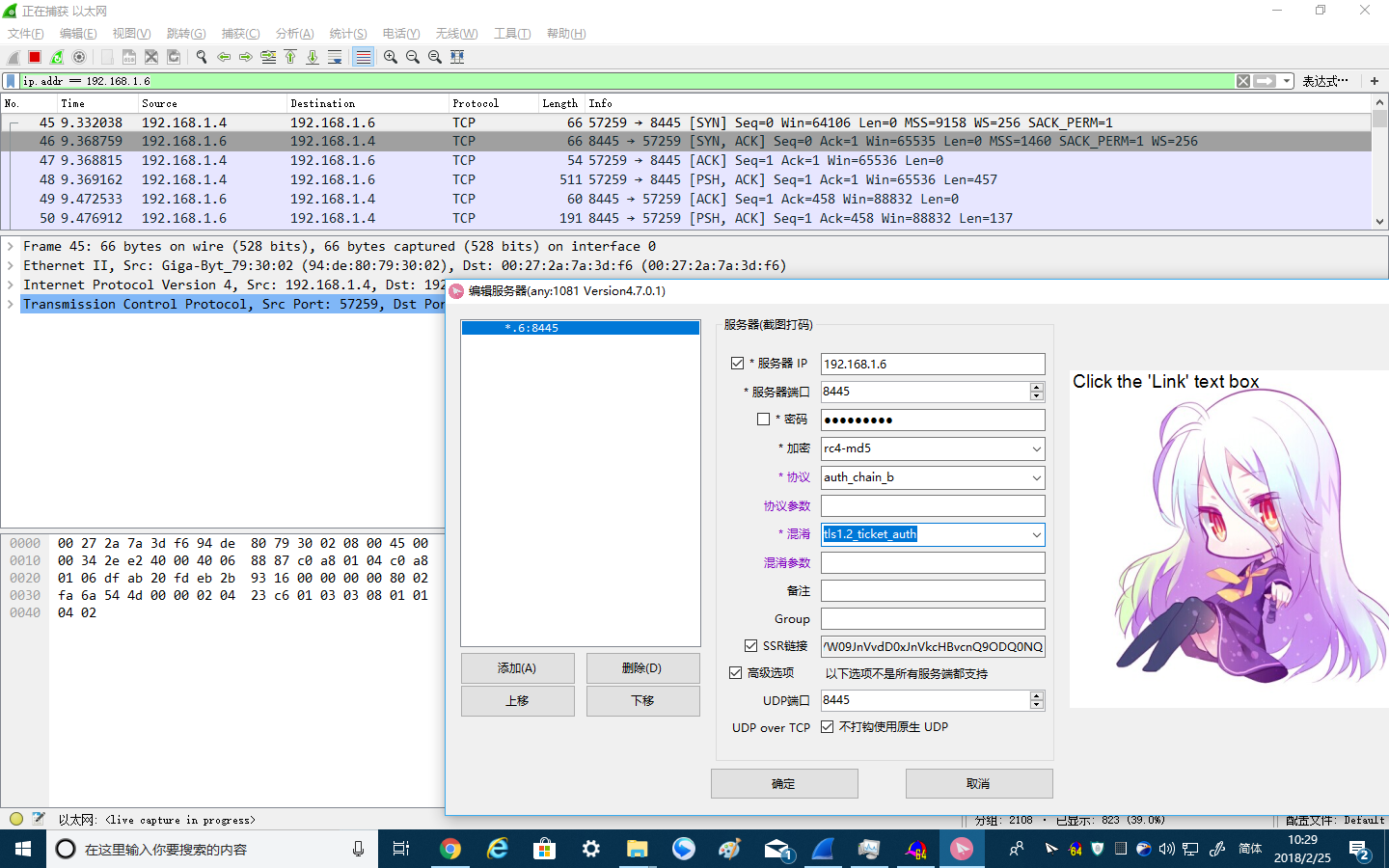Restart the current capture

pyautogui.click(x=56, y=56)
